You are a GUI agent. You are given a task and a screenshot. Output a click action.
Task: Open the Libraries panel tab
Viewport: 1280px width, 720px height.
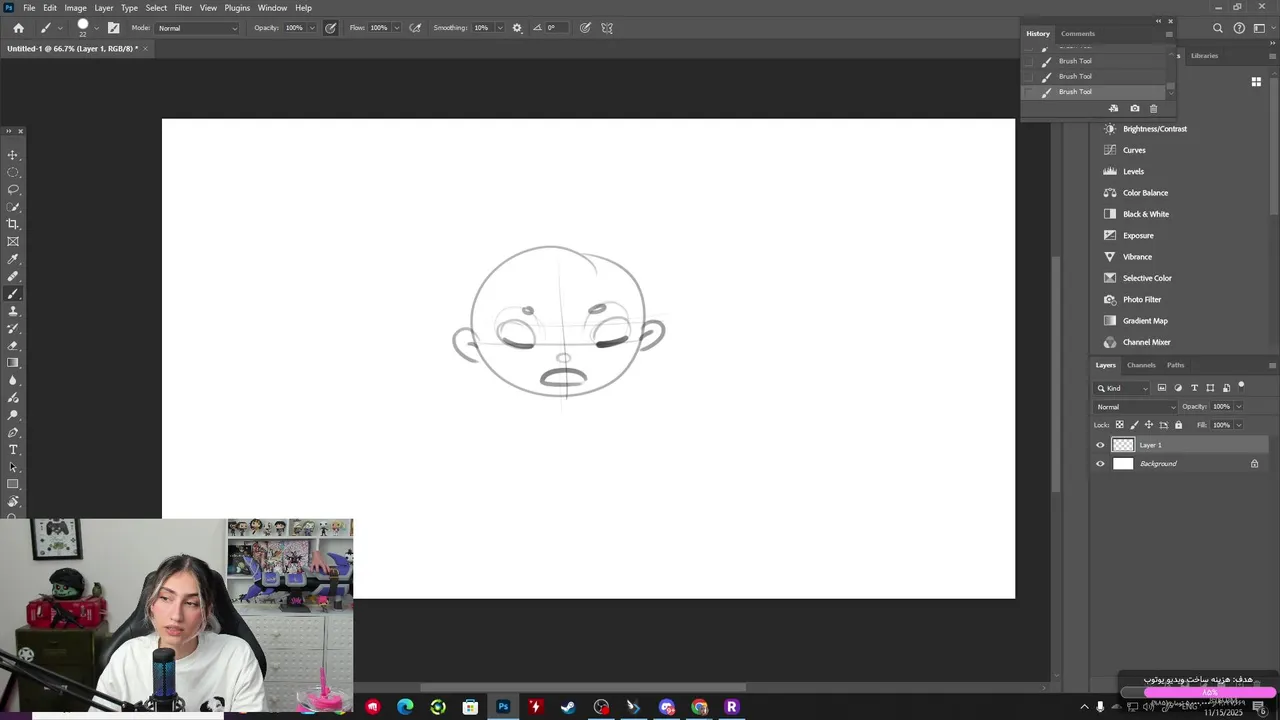(1204, 55)
